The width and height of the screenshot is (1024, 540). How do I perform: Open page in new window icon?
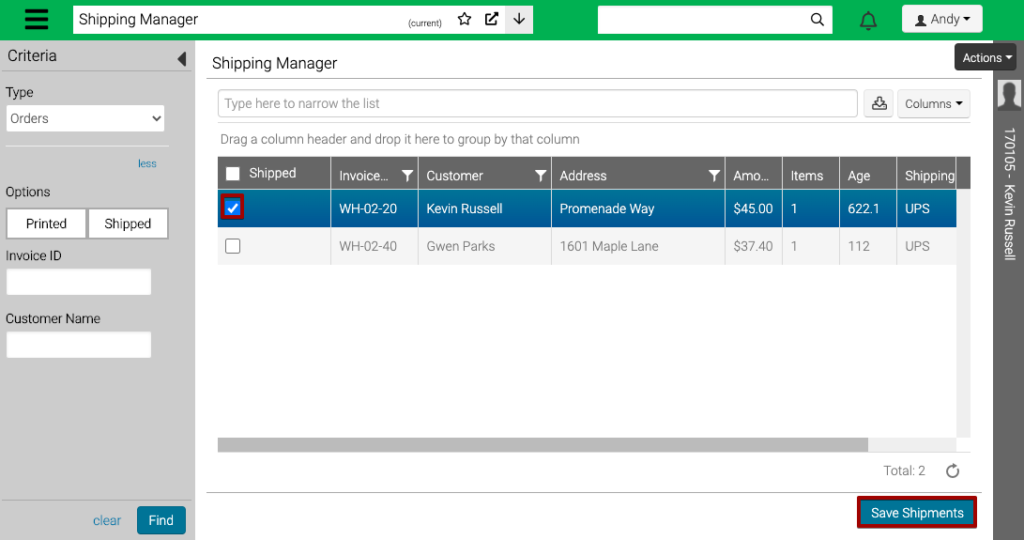click(491, 19)
